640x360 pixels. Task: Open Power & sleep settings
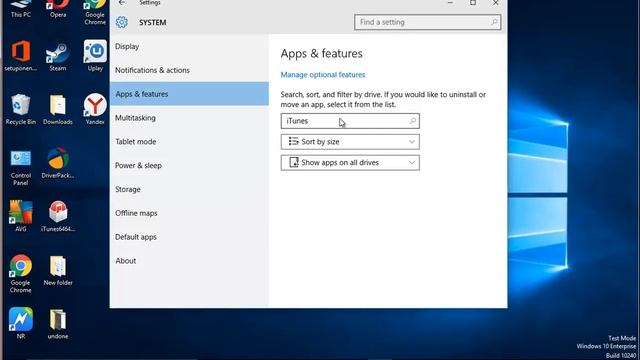(189, 165)
